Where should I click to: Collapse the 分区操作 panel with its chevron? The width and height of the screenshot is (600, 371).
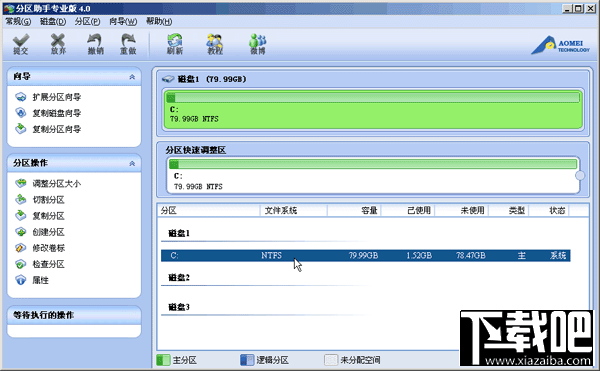132,163
